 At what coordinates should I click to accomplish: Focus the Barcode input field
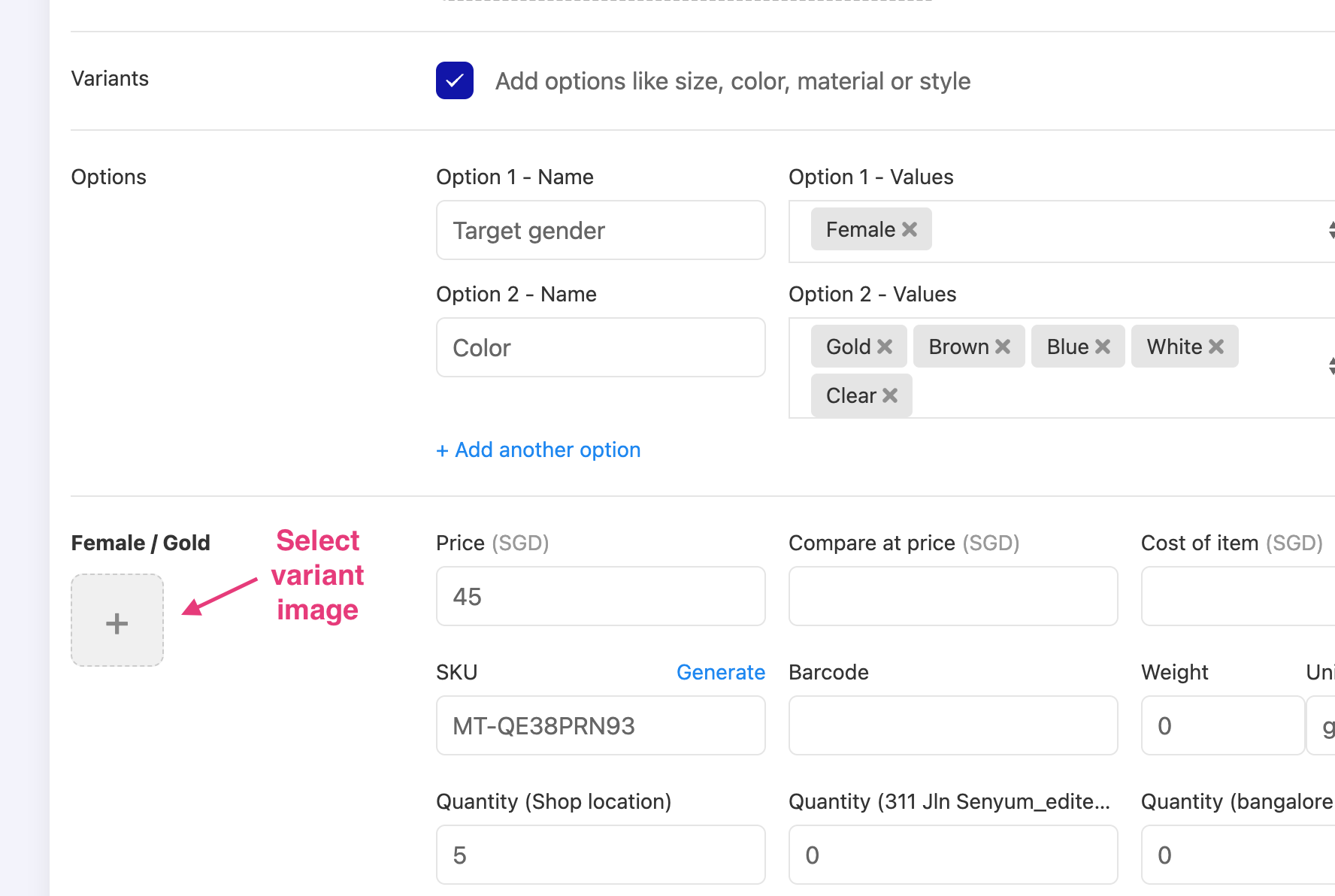[952, 725]
